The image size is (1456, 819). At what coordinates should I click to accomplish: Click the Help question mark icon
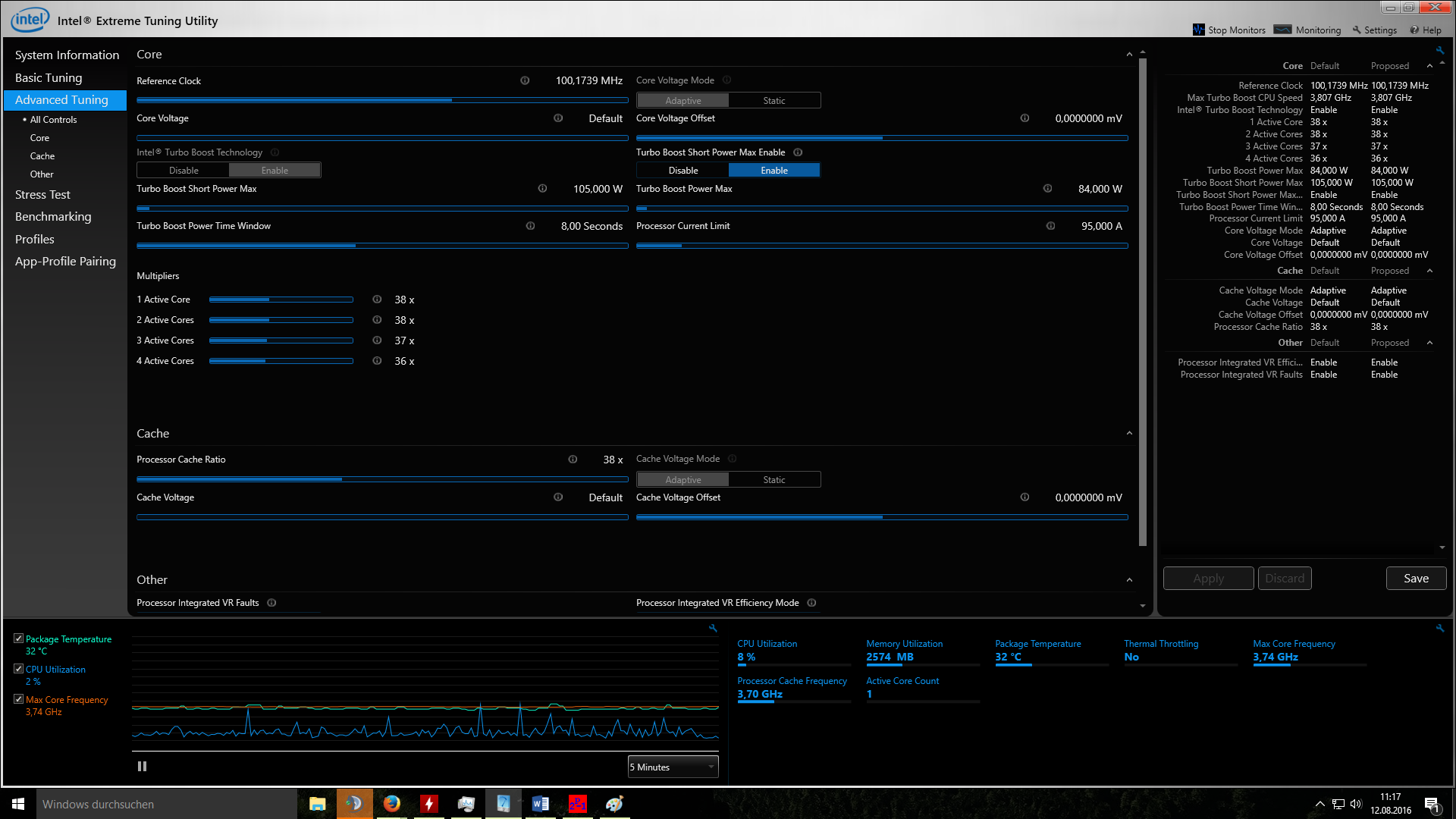(x=1414, y=30)
